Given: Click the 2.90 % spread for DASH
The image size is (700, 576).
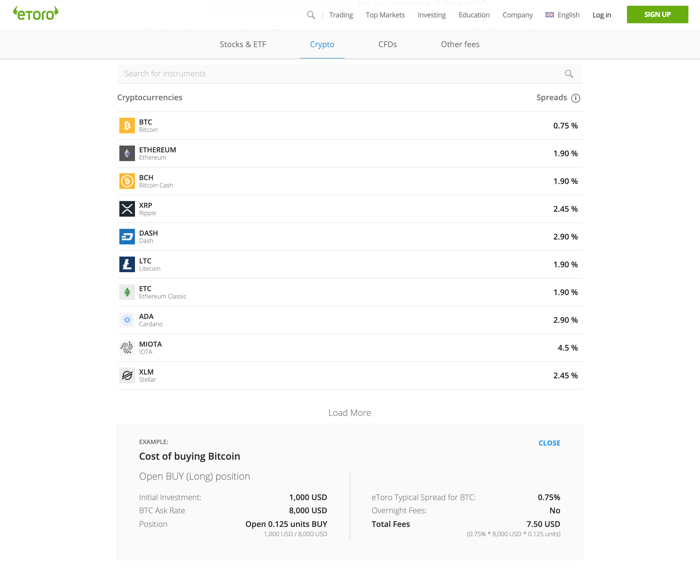Looking at the screenshot, I should click(x=565, y=236).
